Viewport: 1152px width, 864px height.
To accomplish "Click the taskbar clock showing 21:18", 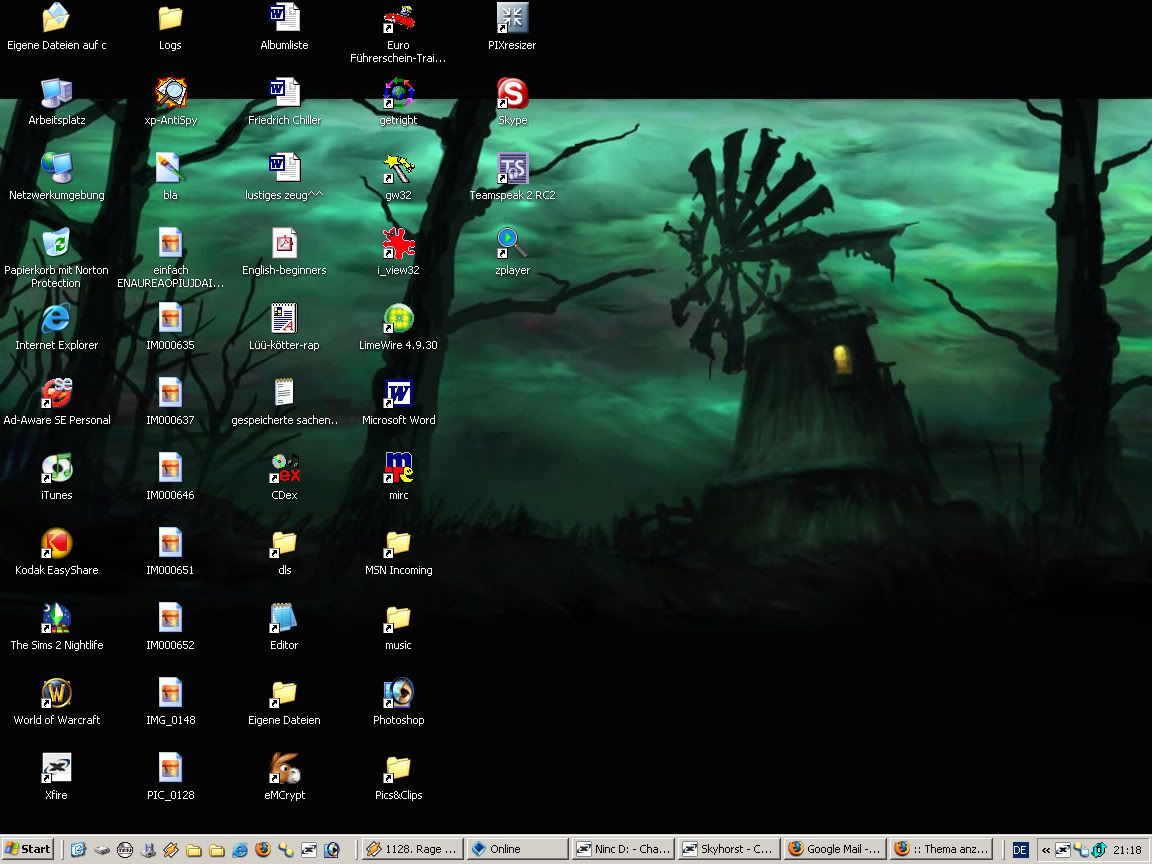I will coord(1127,850).
